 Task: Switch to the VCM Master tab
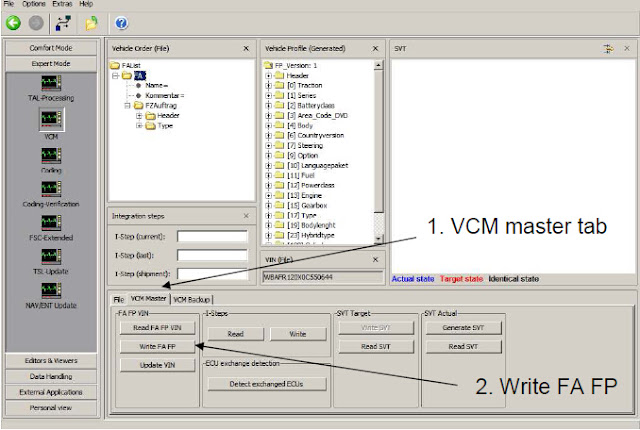(149, 299)
